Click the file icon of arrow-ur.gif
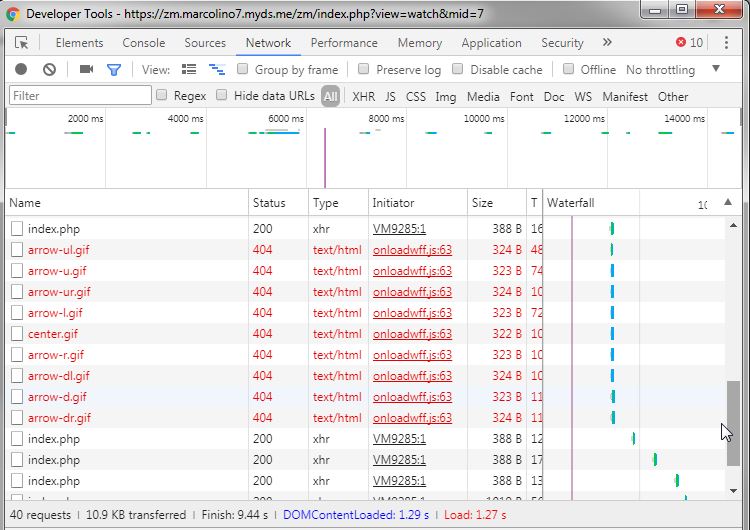 tap(17, 292)
